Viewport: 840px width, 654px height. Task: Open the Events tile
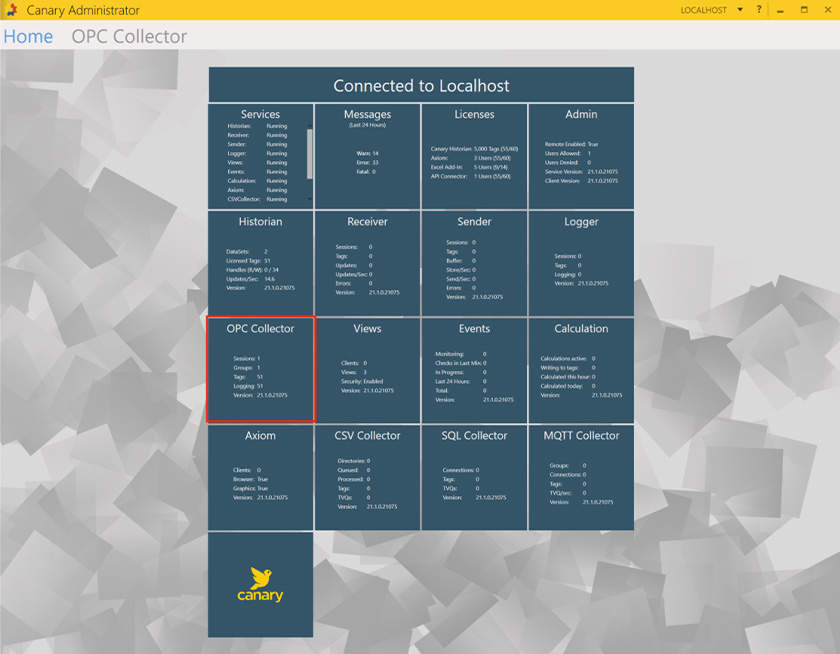(x=474, y=370)
